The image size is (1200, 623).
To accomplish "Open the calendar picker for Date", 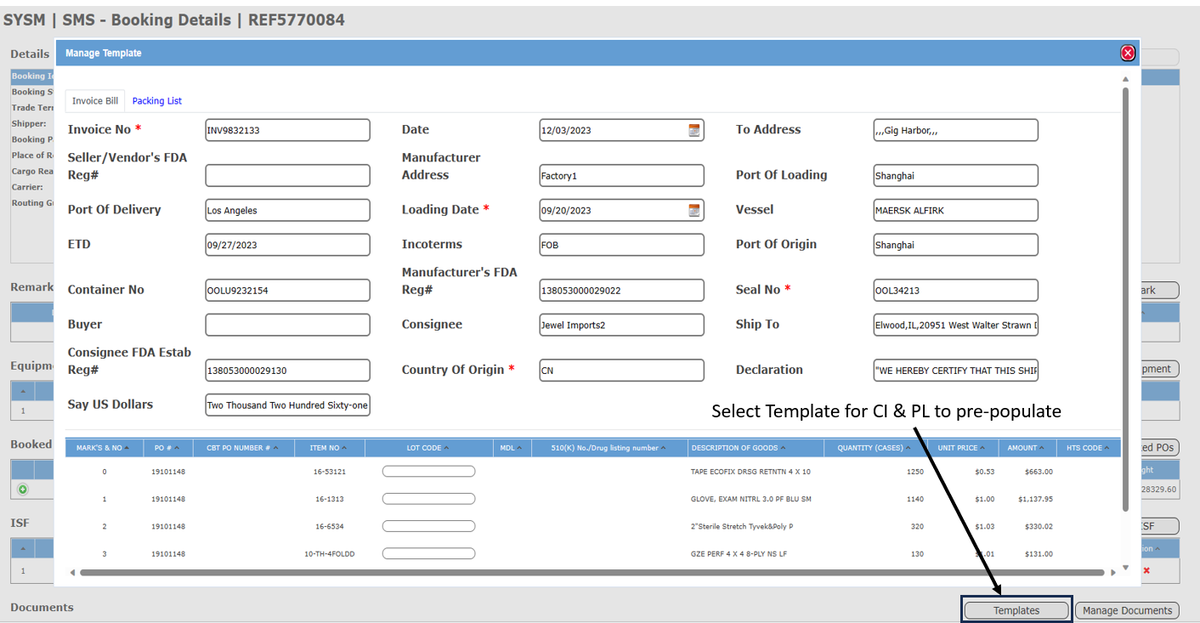I will [x=694, y=130].
